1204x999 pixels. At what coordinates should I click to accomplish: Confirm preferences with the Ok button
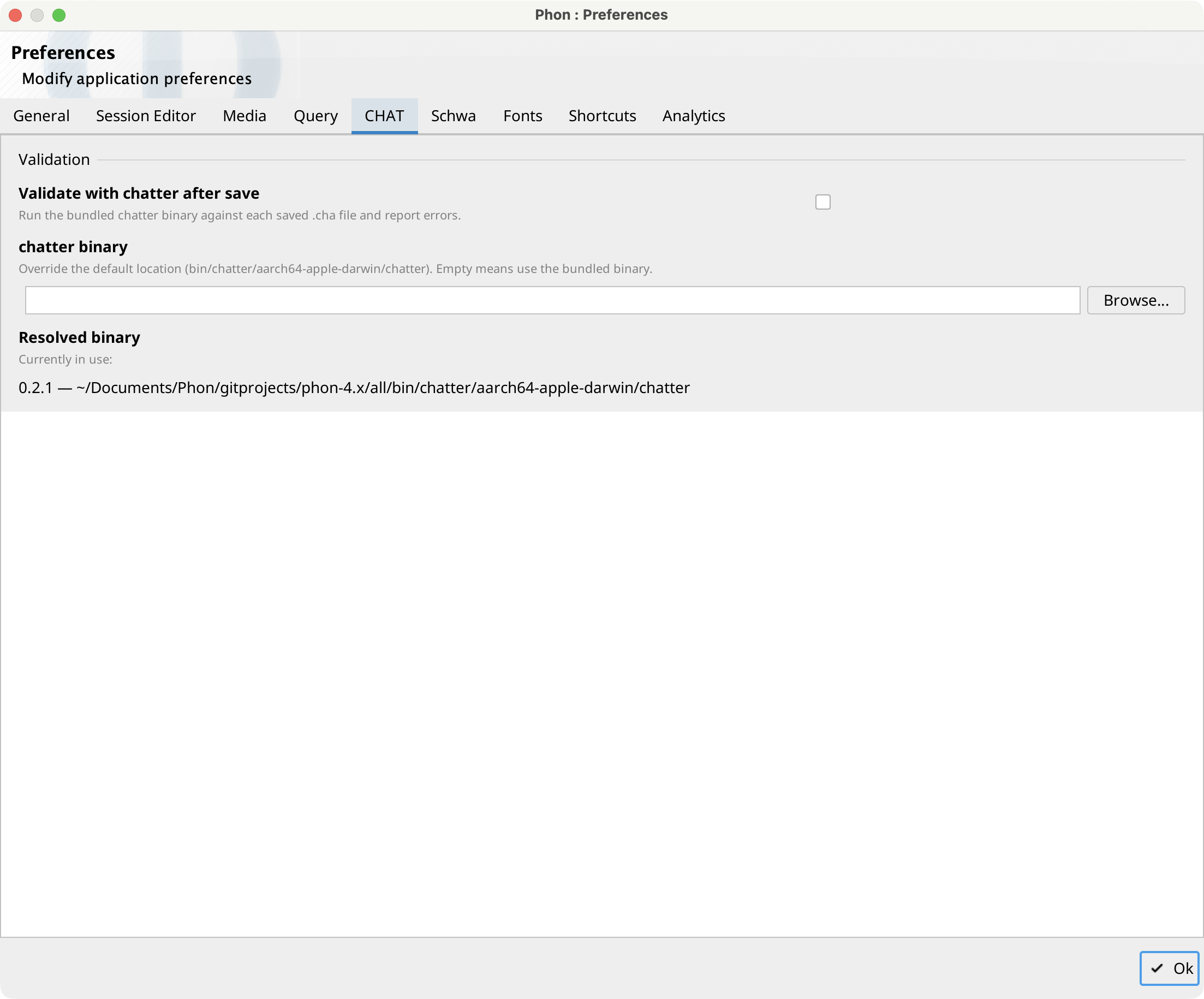click(x=1169, y=968)
